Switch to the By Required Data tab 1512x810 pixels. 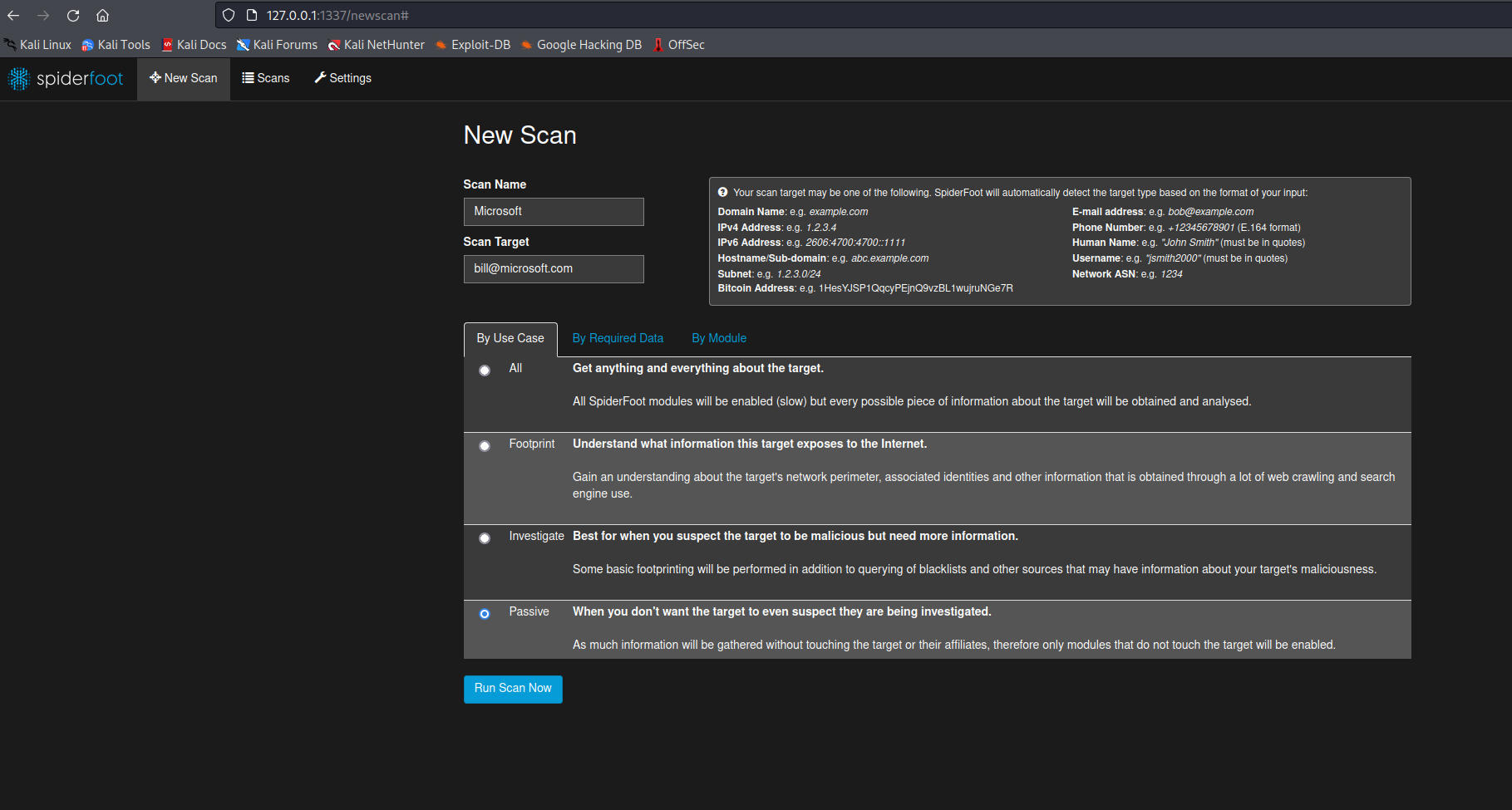pos(618,338)
